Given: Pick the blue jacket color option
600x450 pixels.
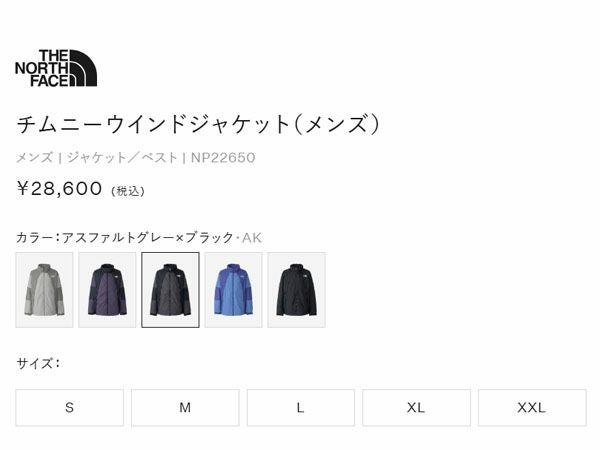Looking at the screenshot, I should click(x=233, y=290).
